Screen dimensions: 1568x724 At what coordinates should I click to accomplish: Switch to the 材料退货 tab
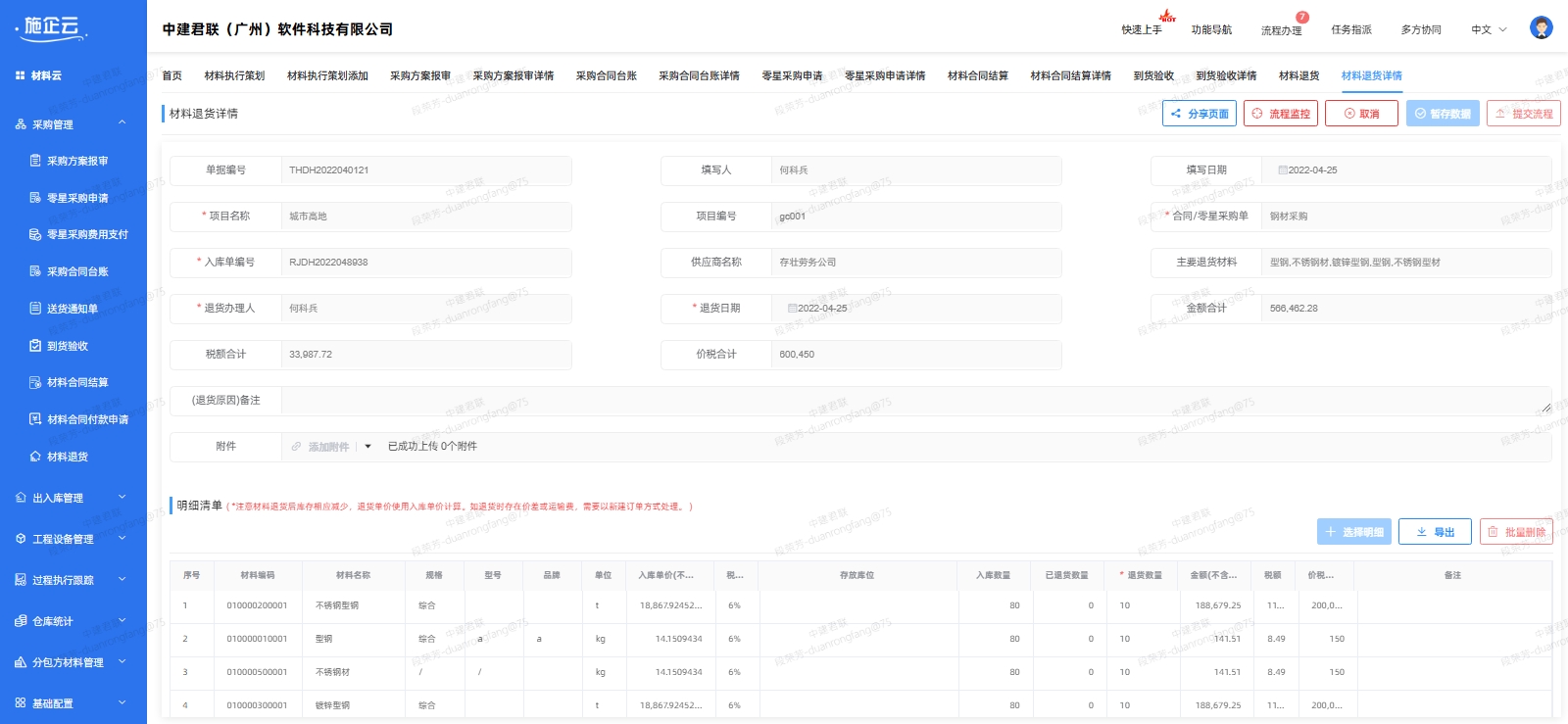point(1299,75)
